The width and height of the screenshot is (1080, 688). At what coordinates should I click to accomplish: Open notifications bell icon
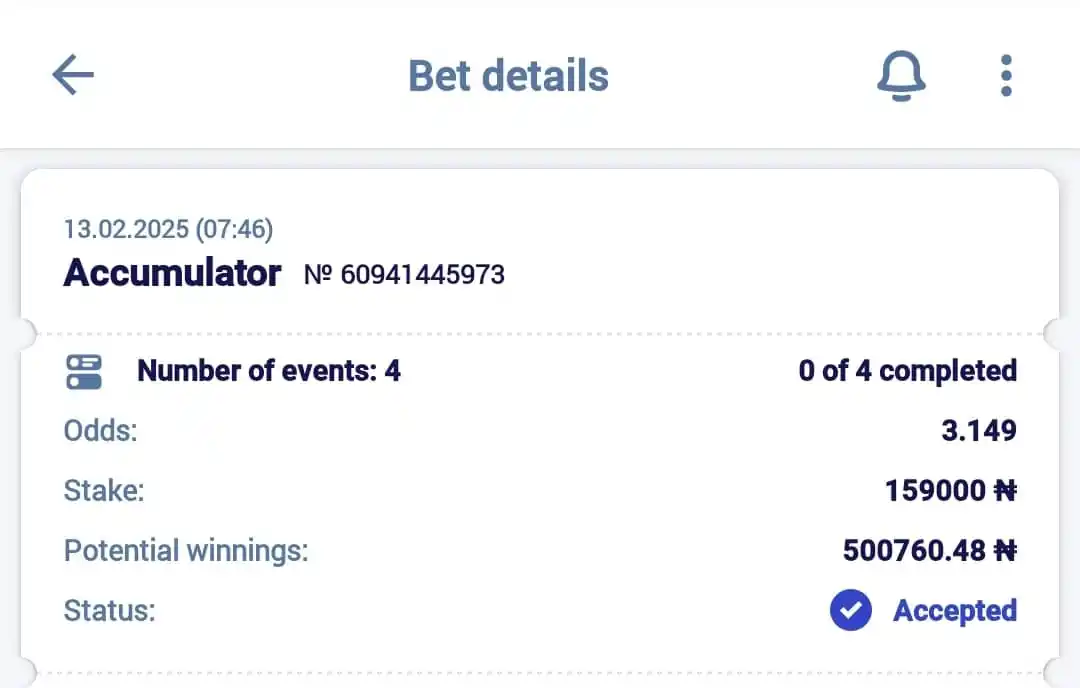901,76
